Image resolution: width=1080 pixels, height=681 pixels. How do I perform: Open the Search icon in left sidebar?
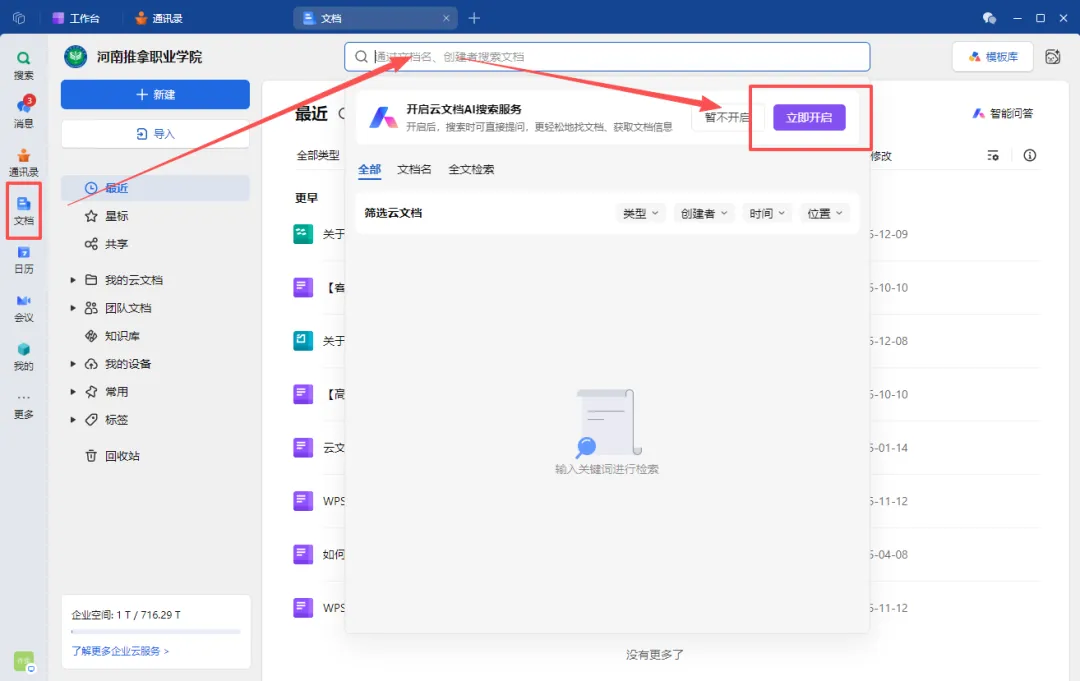coord(23,65)
